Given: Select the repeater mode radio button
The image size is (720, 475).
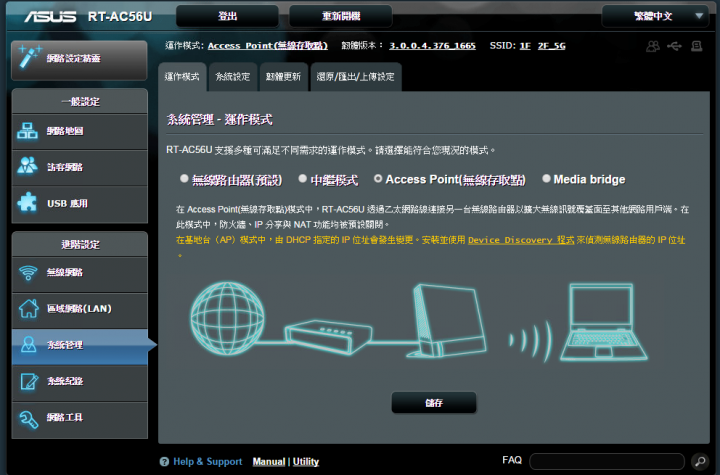Looking at the screenshot, I should (303, 178).
